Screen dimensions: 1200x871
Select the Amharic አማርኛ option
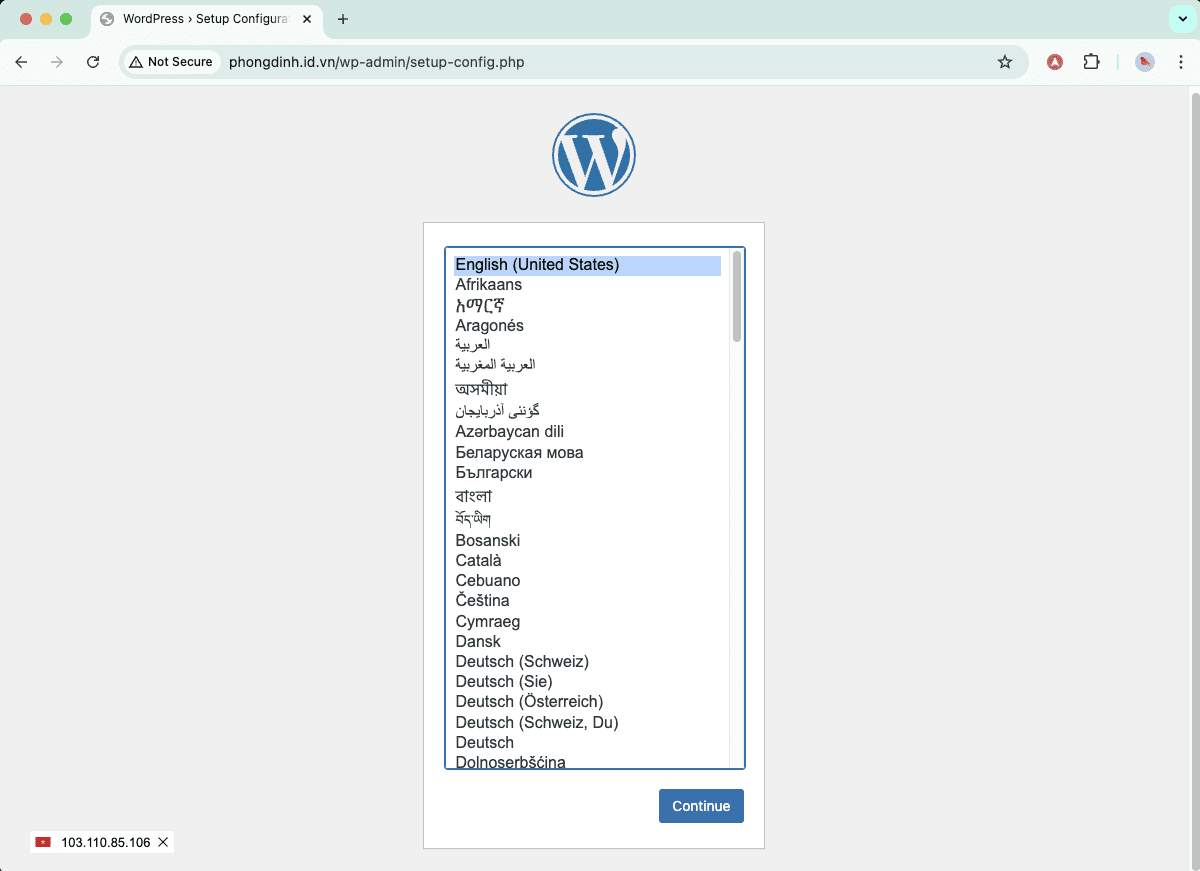click(x=587, y=305)
